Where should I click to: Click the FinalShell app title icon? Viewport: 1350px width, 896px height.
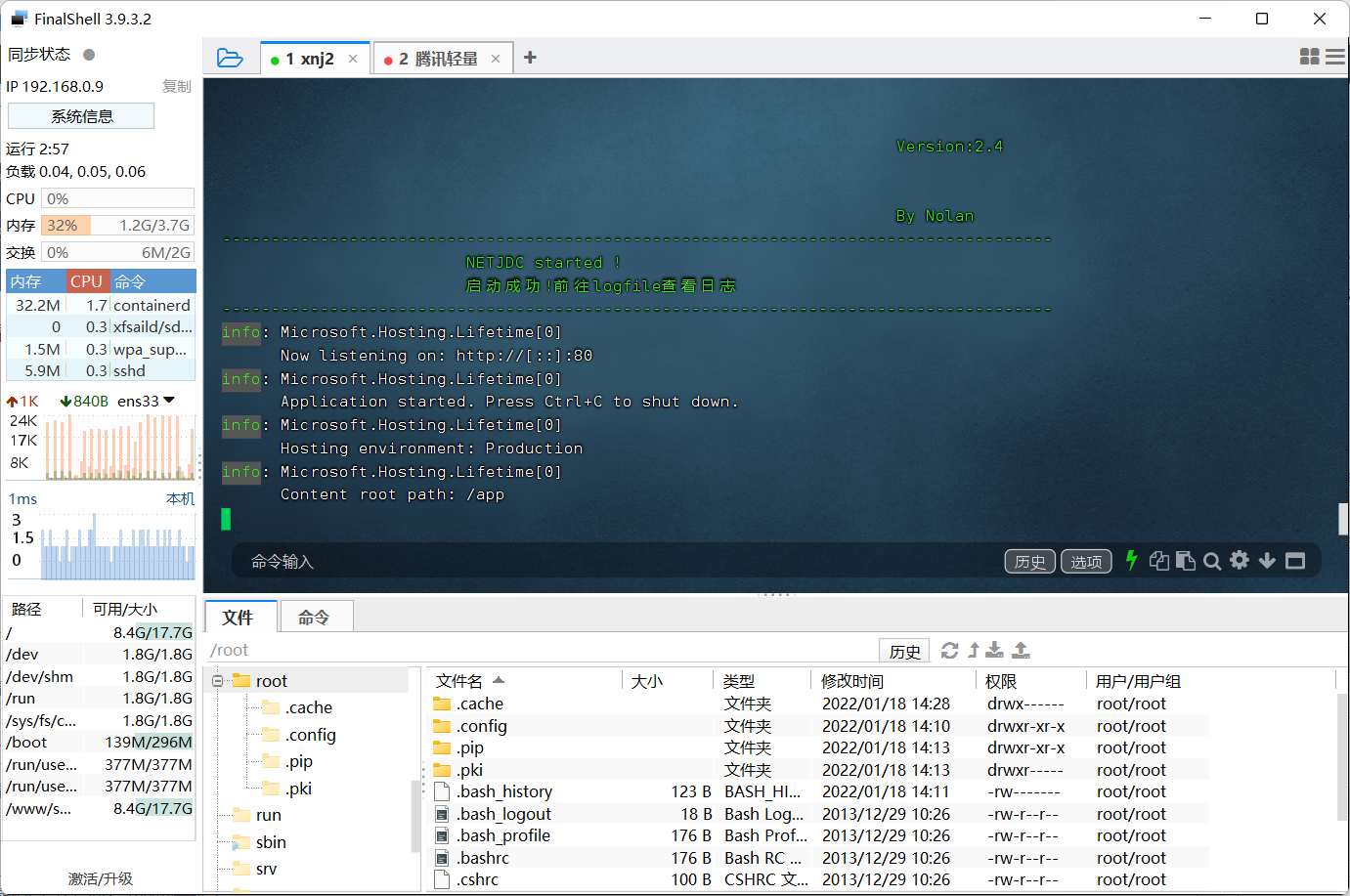coord(19,19)
